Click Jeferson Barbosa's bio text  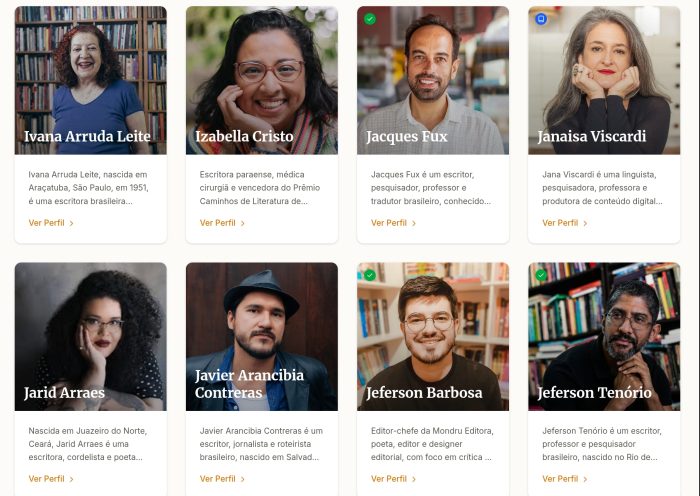click(x=432, y=443)
